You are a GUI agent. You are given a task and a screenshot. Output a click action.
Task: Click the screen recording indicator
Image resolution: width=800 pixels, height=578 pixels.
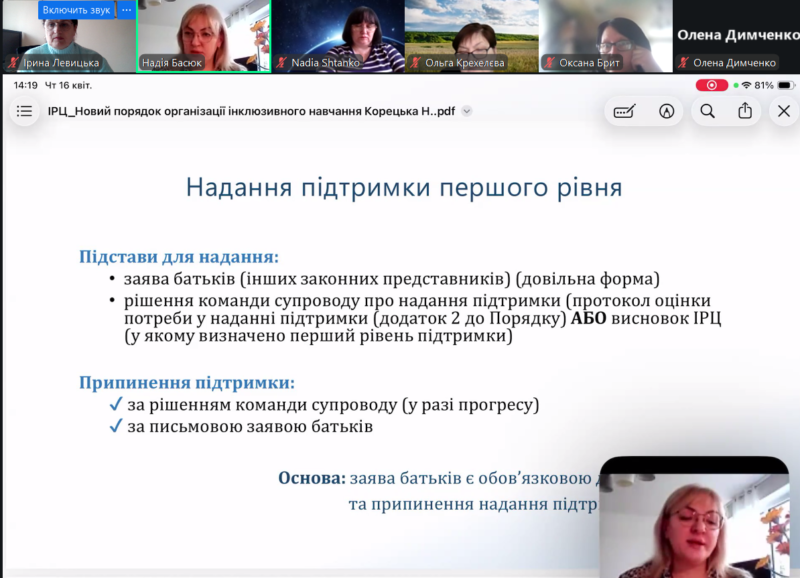click(711, 86)
